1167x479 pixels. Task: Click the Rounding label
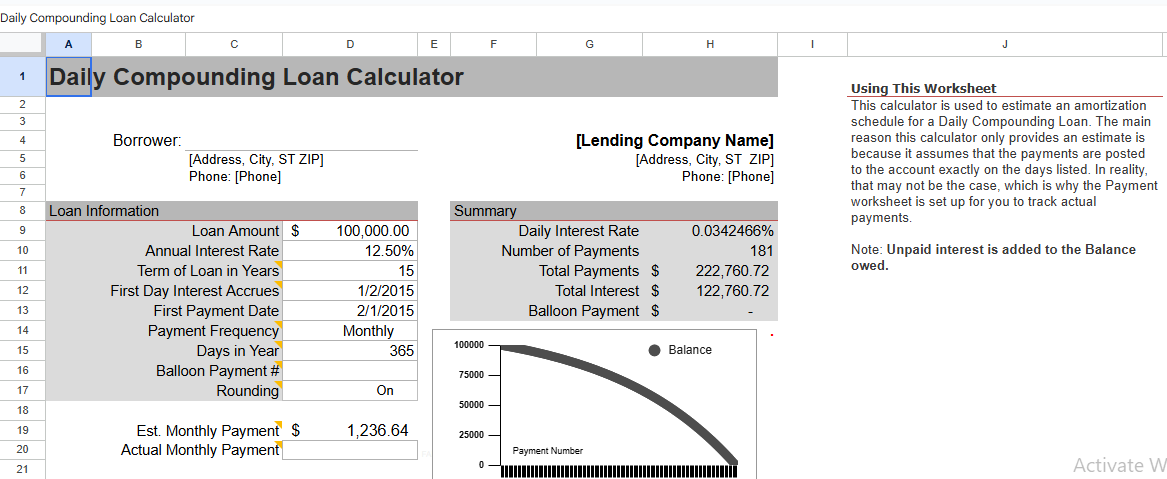coord(247,390)
